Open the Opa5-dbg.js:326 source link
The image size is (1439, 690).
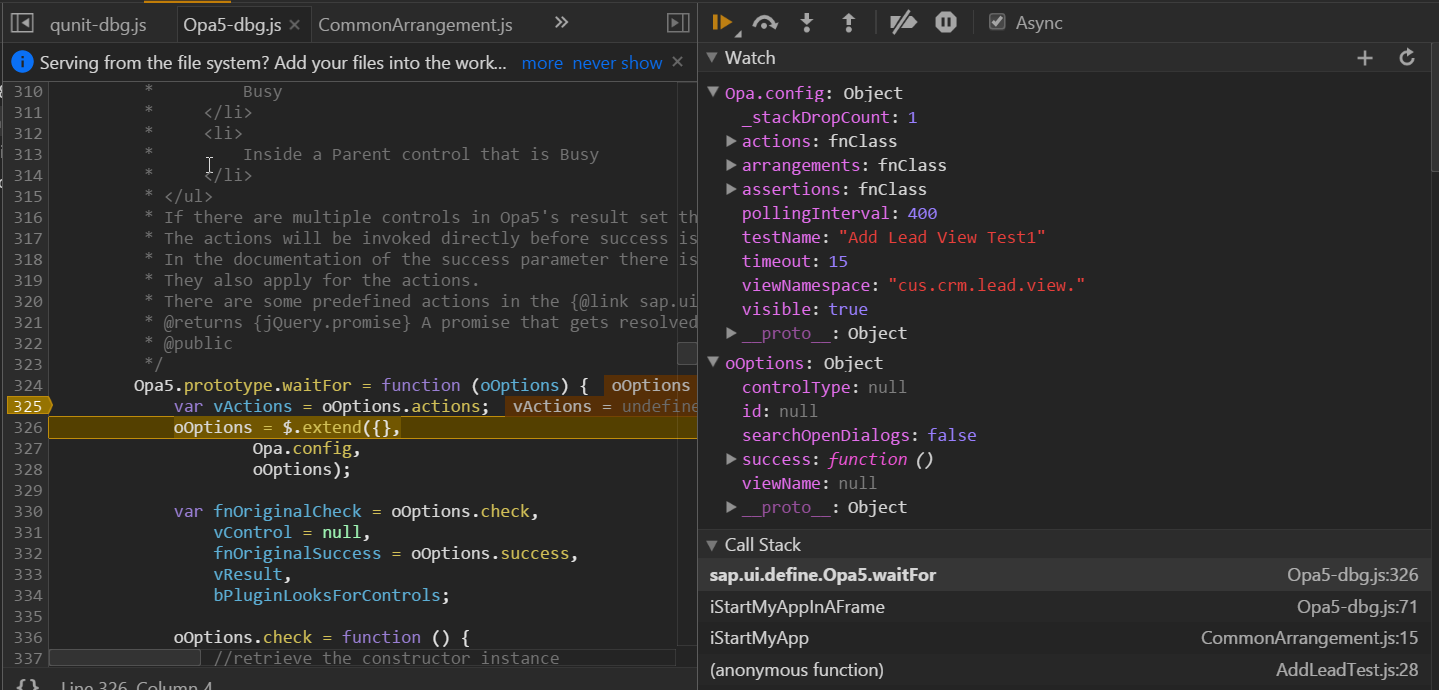point(1353,575)
